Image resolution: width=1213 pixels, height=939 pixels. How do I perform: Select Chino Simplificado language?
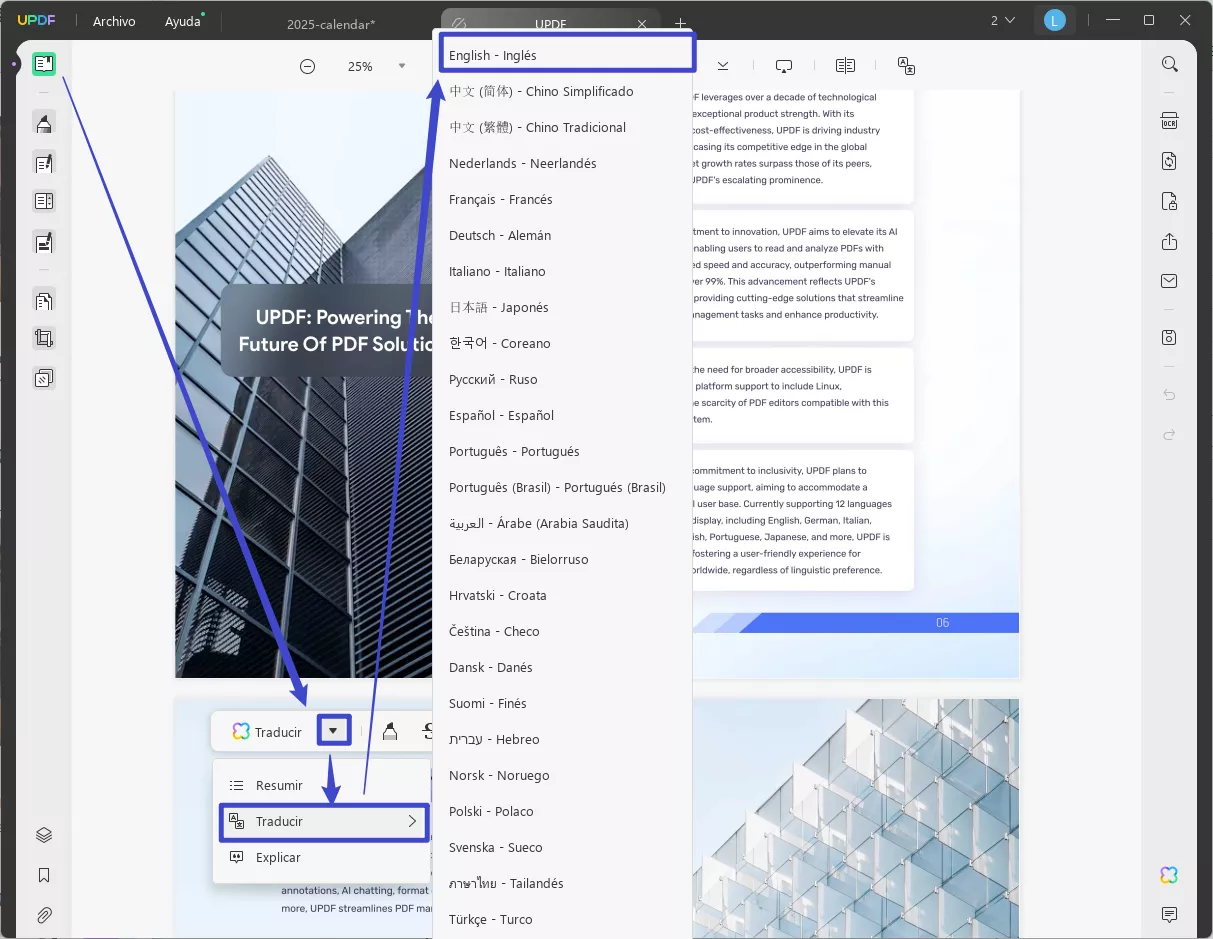[x=562, y=91]
